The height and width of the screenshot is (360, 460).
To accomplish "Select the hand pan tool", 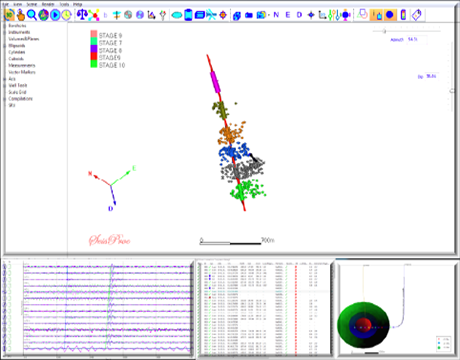I will pyautogui.click(x=21, y=15).
